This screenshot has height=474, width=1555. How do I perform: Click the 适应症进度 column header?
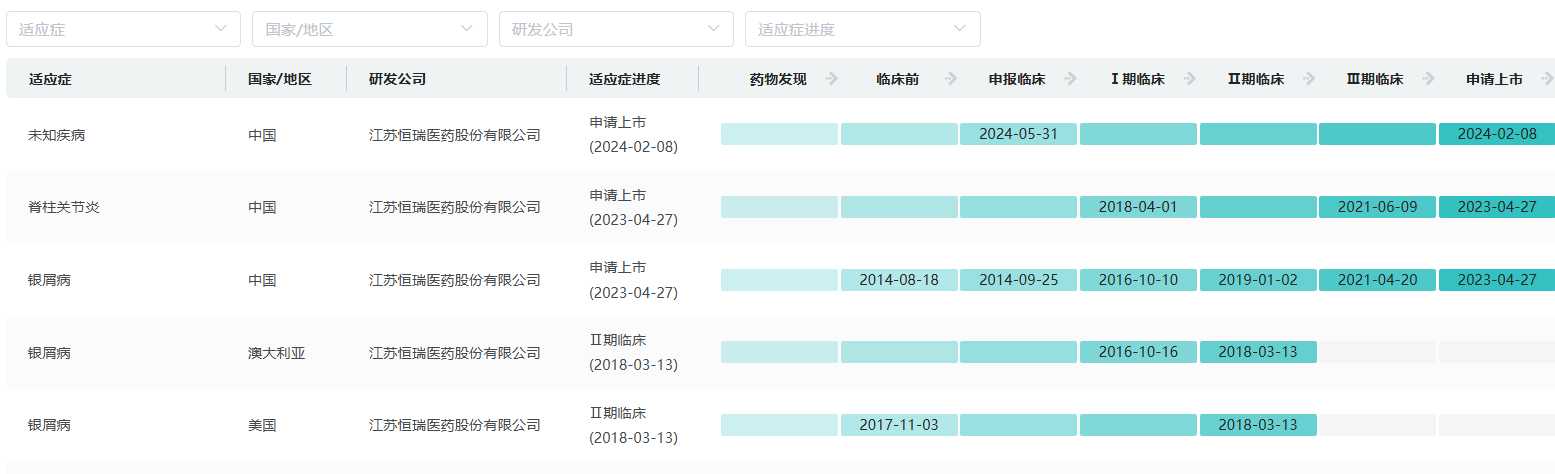(625, 79)
